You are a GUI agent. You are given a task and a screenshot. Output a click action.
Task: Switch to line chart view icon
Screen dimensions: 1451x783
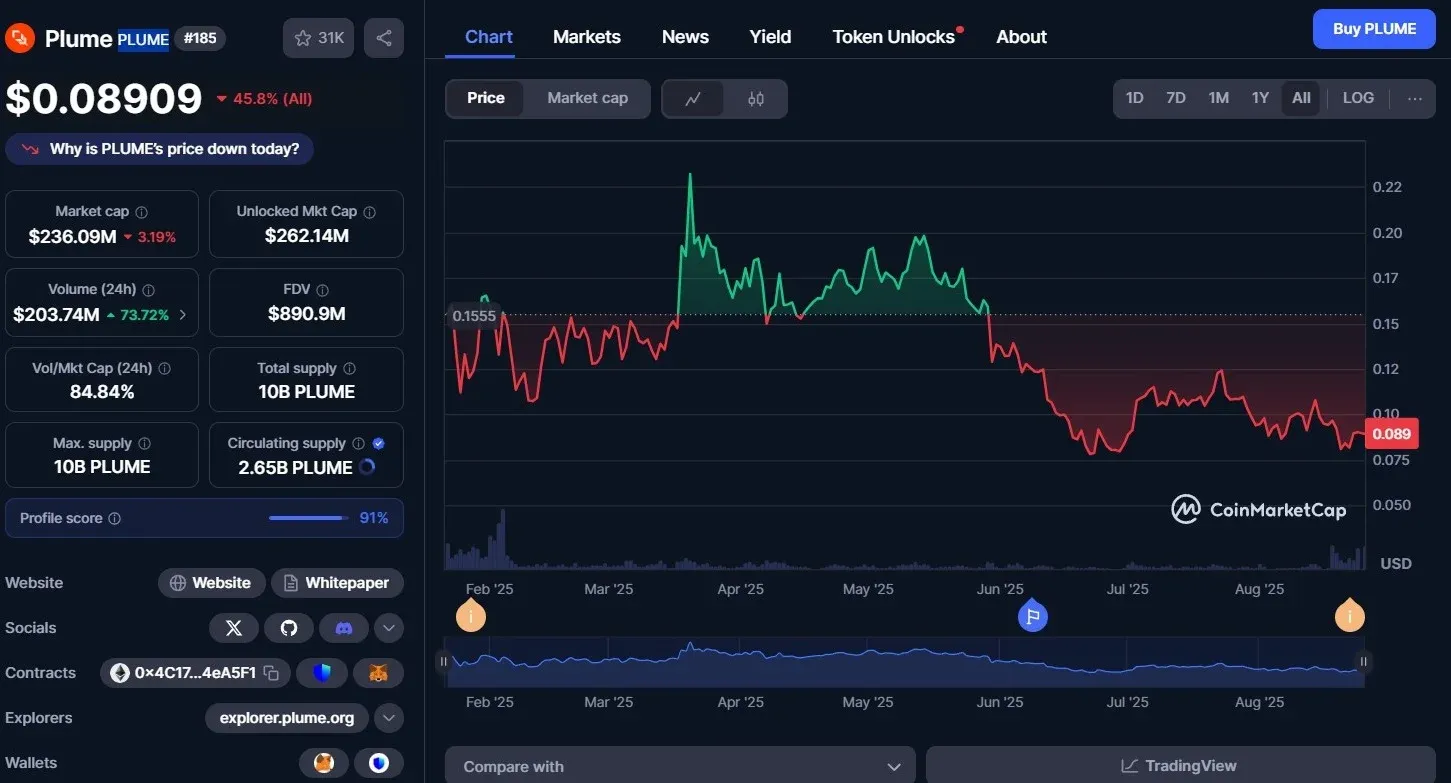693,98
